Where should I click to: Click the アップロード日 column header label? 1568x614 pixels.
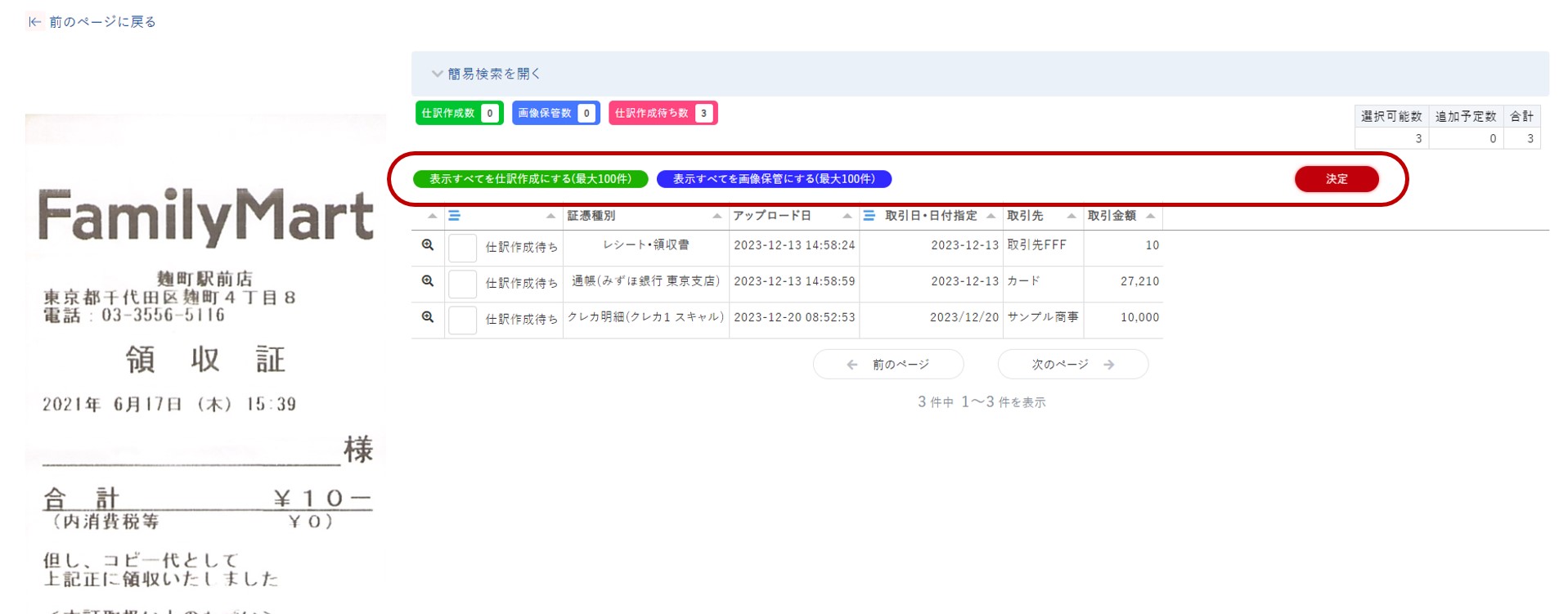pos(772,216)
